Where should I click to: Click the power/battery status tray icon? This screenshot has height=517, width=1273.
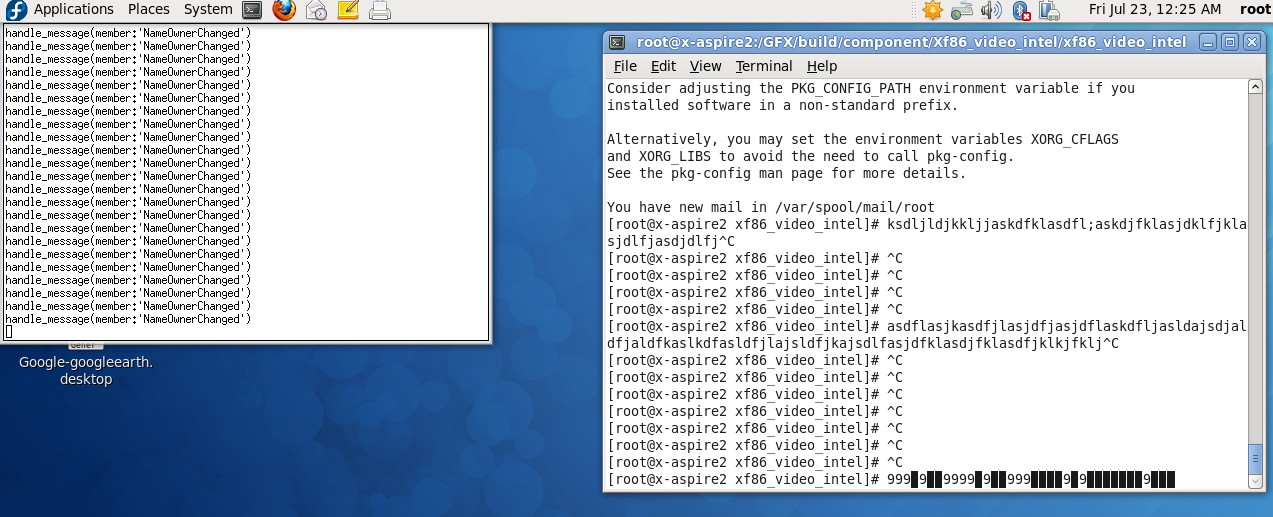(1049, 10)
